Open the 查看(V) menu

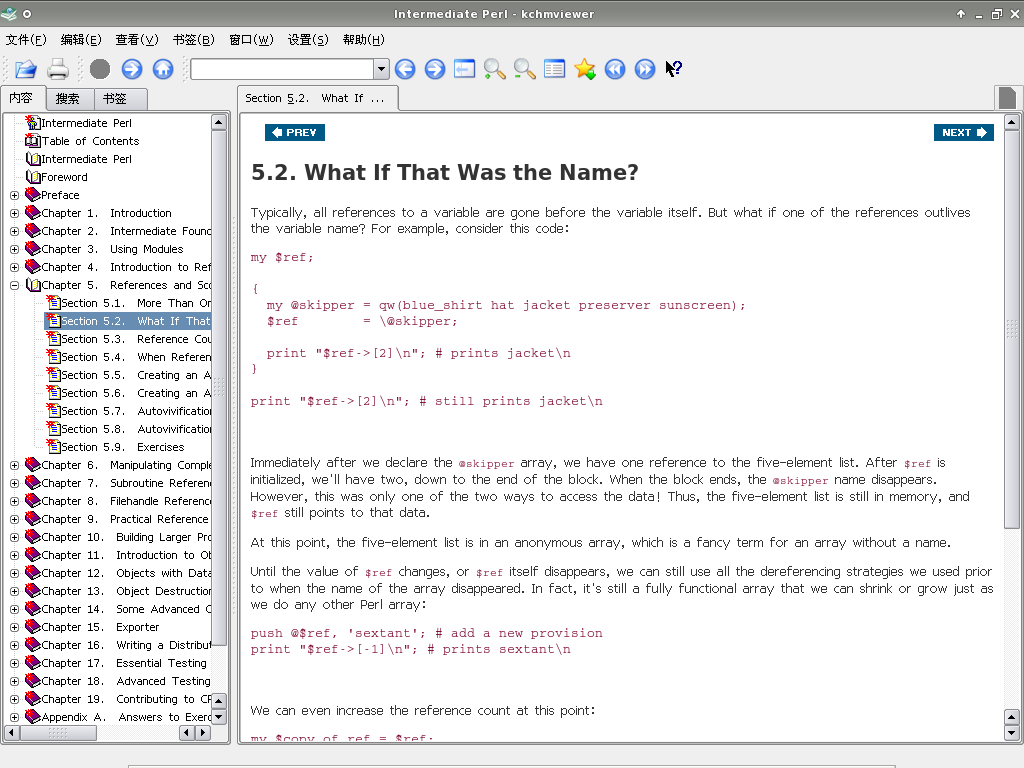click(136, 40)
